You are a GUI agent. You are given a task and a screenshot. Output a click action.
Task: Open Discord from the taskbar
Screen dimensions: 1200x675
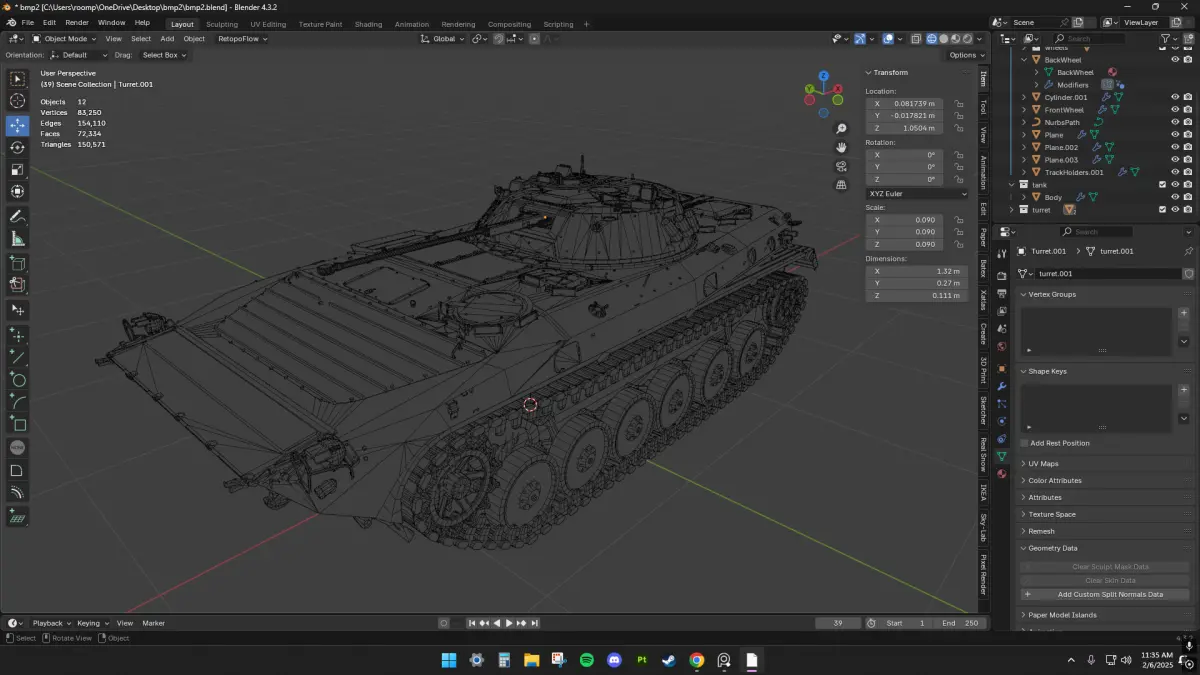[614, 660]
